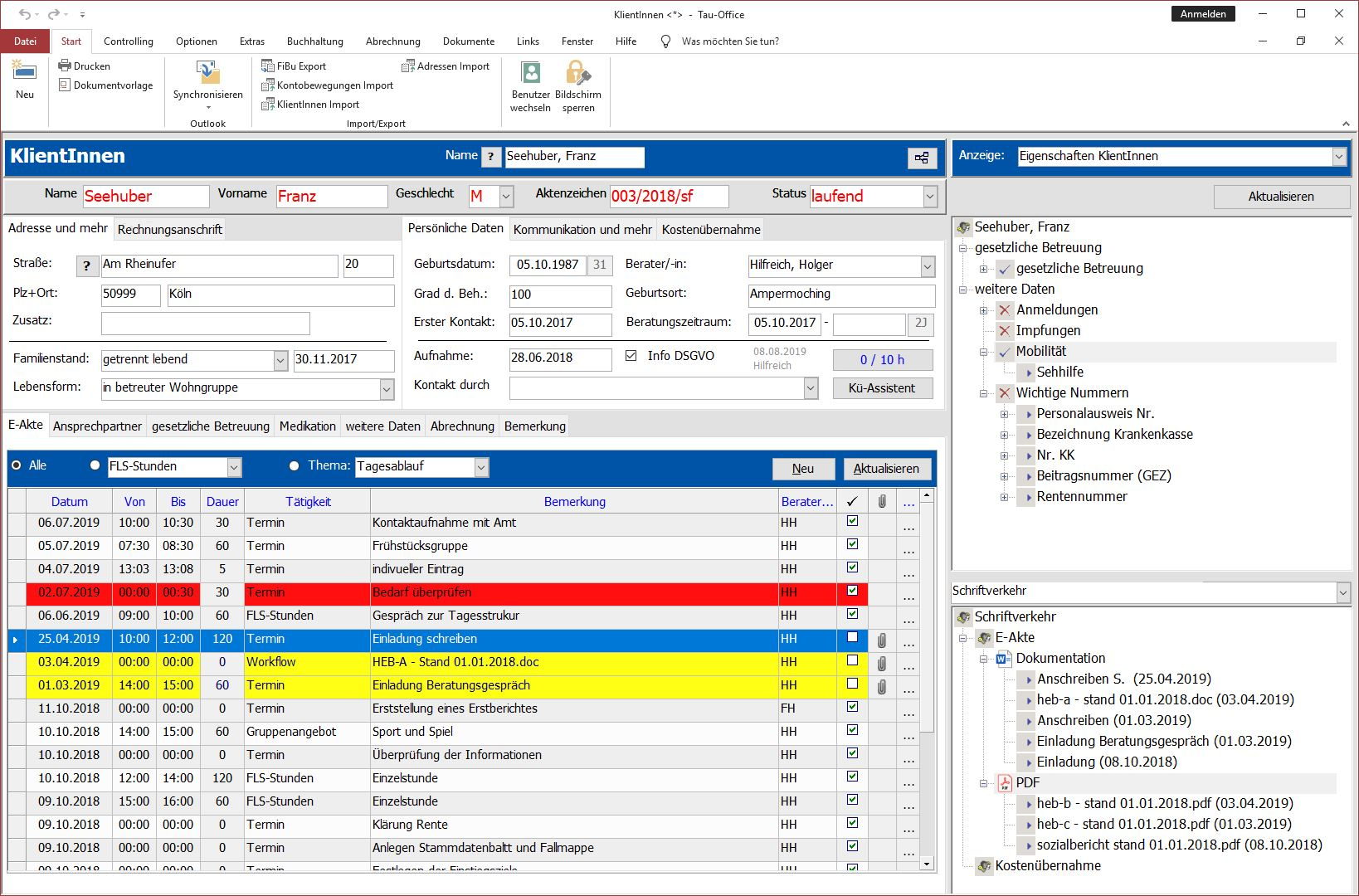Click the Bildschirm sperren lock icon
Image resolution: width=1359 pixels, height=896 pixels.
coord(577,73)
